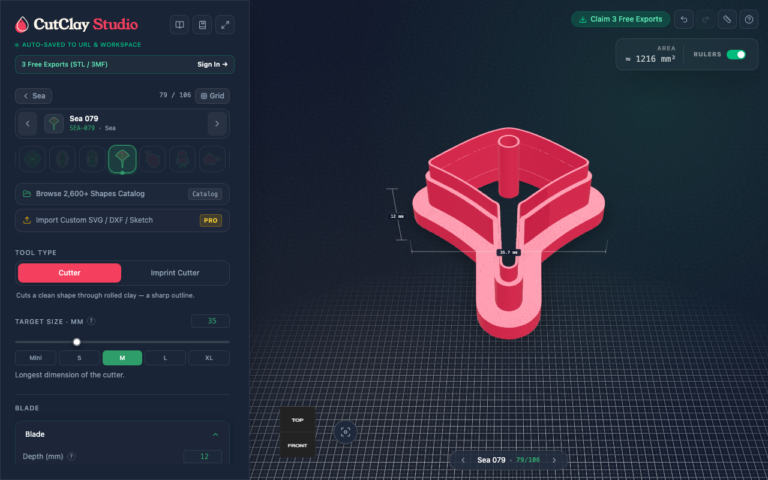Show Target Size help tooltip icon
Image resolution: width=768 pixels, height=480 pixels.
pyautogui.click(x=91, y=321)
